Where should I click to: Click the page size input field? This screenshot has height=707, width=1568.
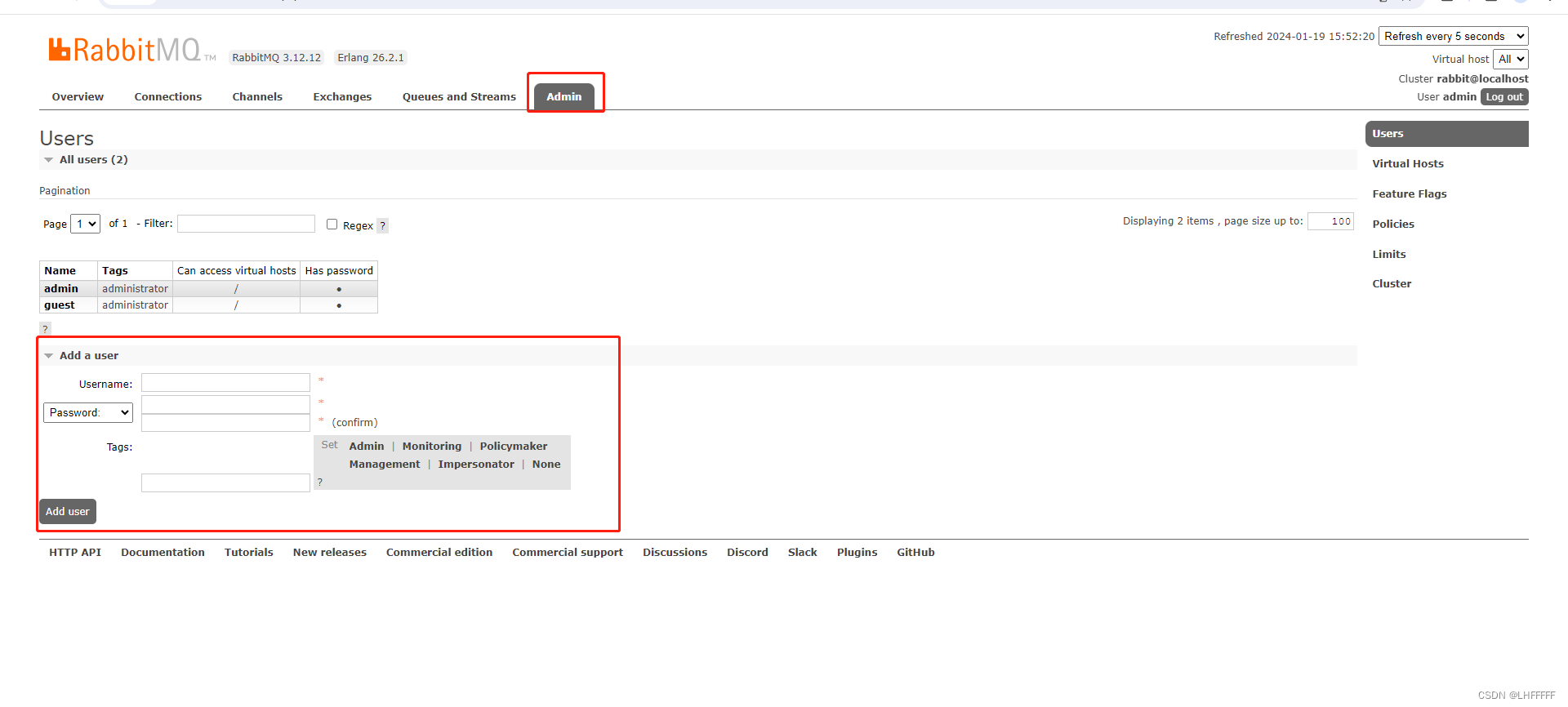tap(1330, 221)
